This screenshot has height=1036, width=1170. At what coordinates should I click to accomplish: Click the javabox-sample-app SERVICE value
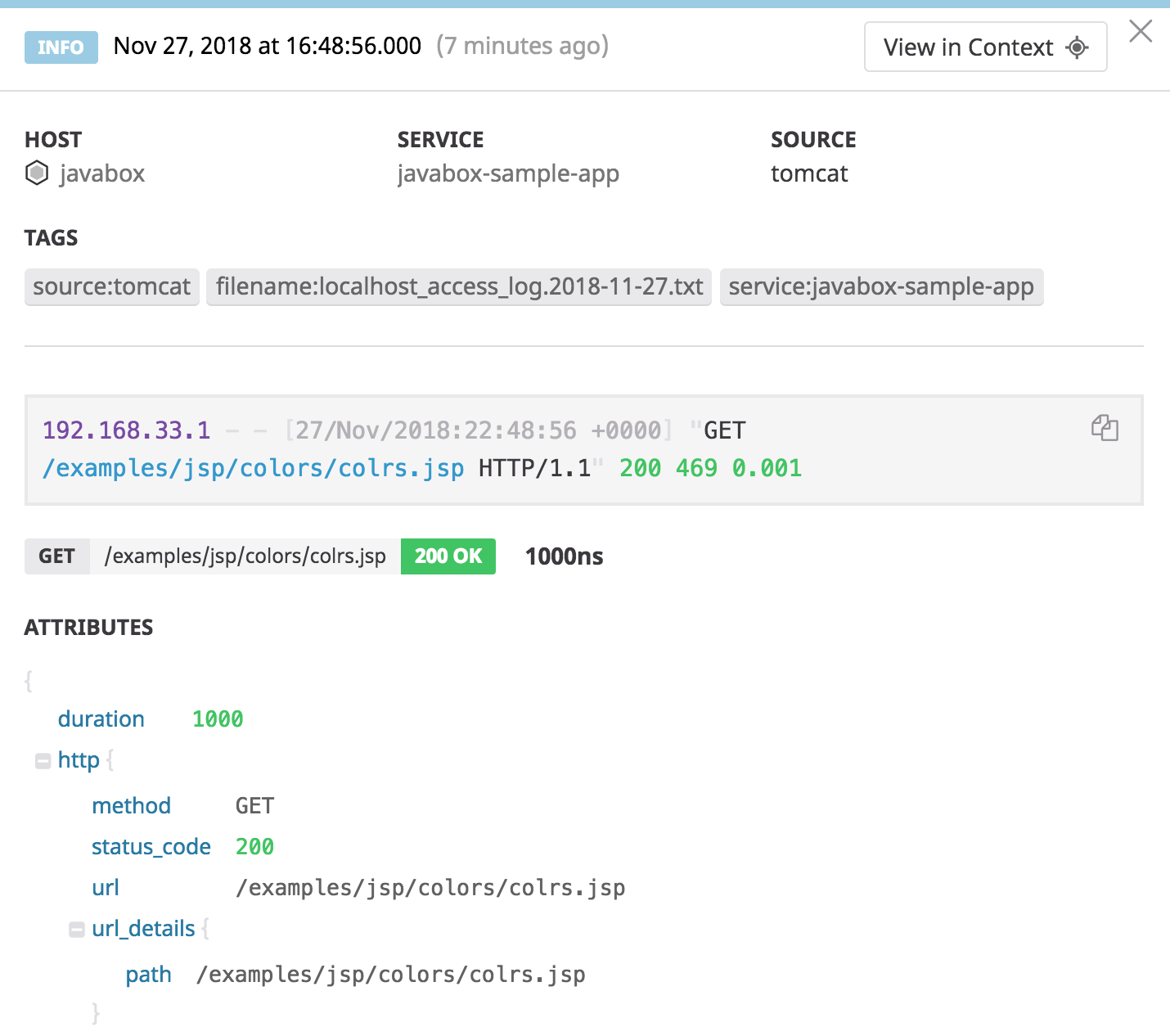(508, 173)
